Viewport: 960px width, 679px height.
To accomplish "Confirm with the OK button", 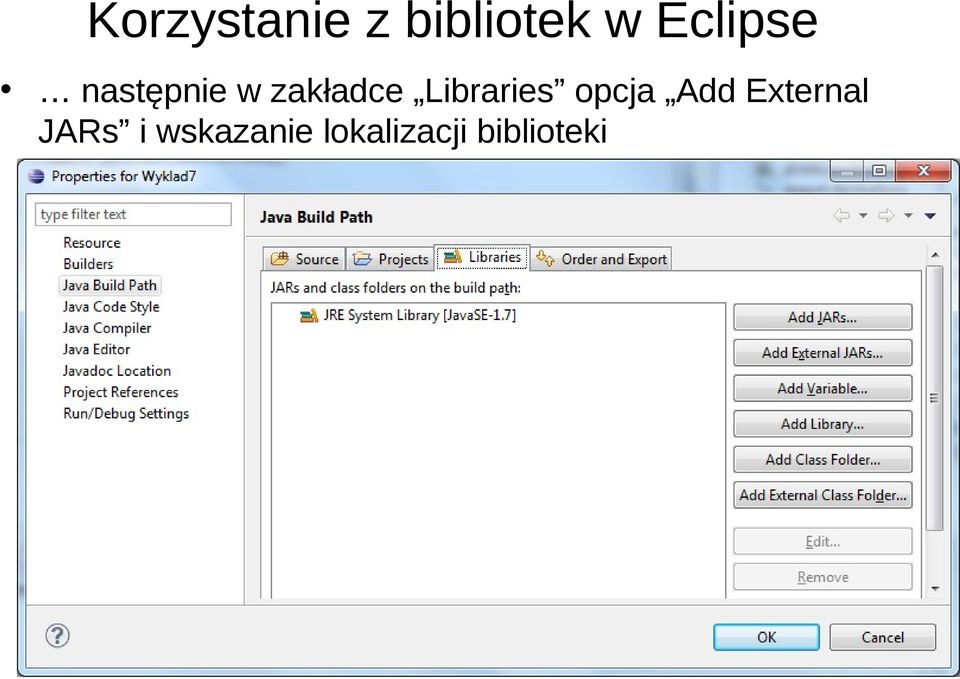I will pos(766,637).
